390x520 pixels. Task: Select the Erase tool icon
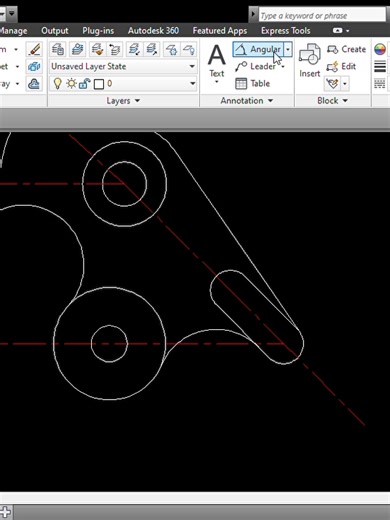pos(34,49)
